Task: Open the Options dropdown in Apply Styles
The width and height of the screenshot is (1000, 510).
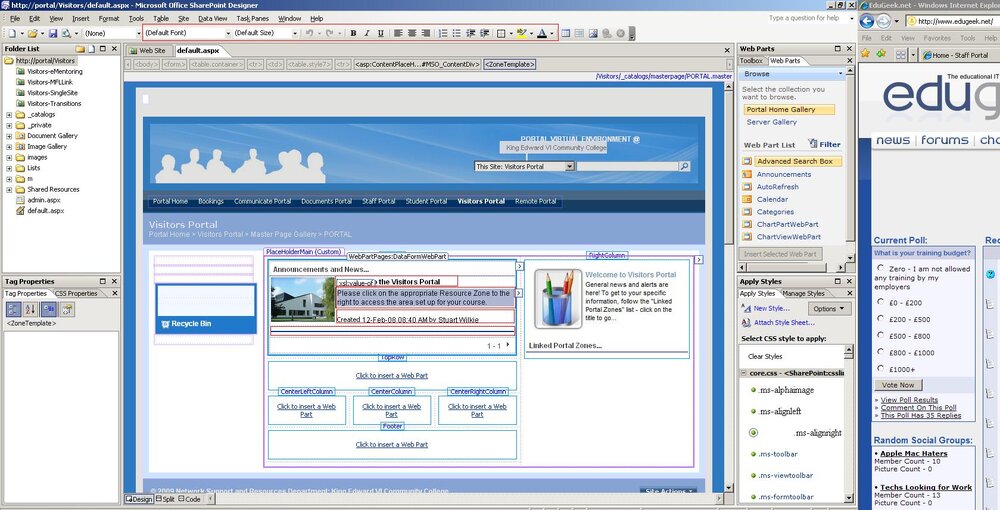Action: (829, 309)
